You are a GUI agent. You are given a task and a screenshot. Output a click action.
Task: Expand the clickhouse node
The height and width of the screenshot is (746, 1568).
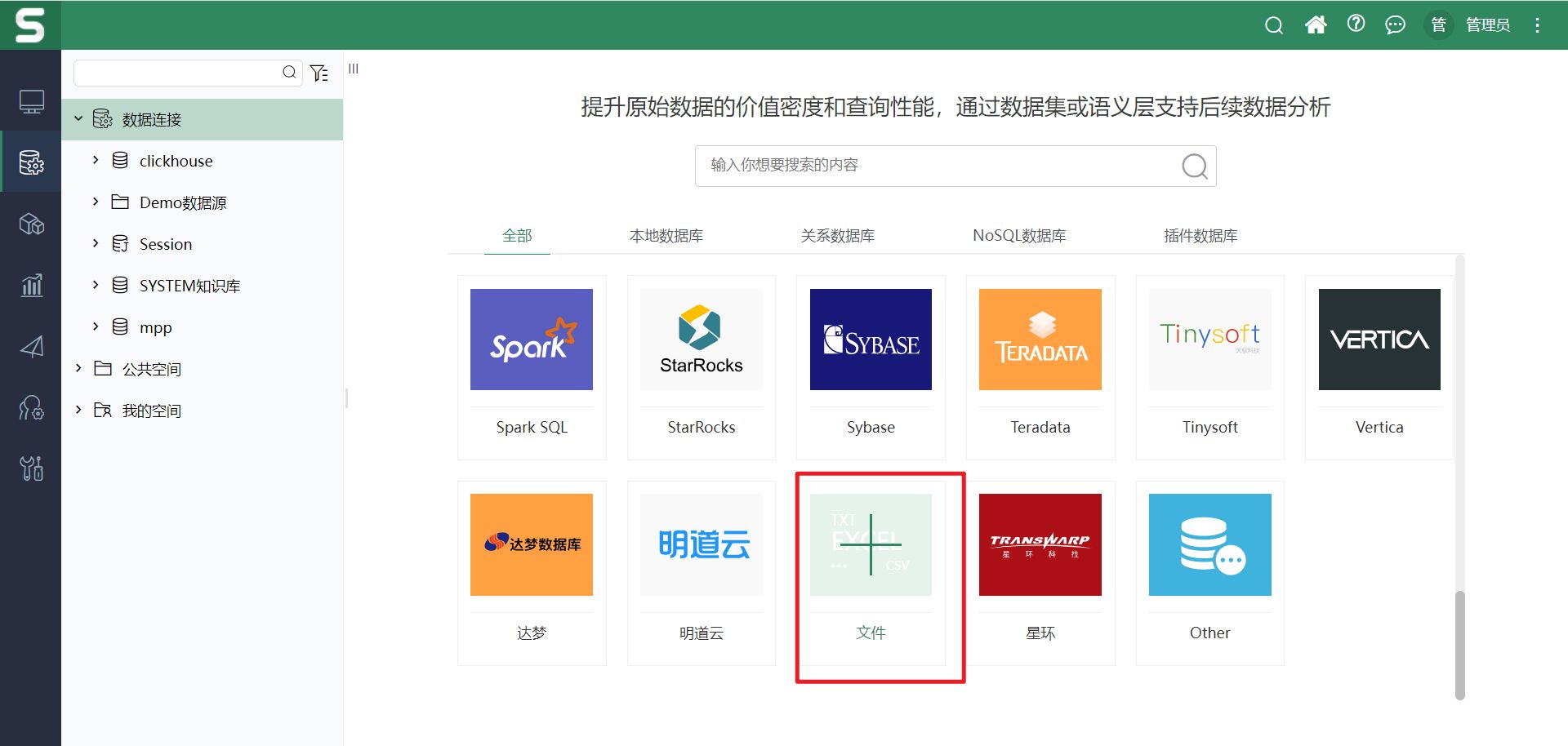point(96,161)
